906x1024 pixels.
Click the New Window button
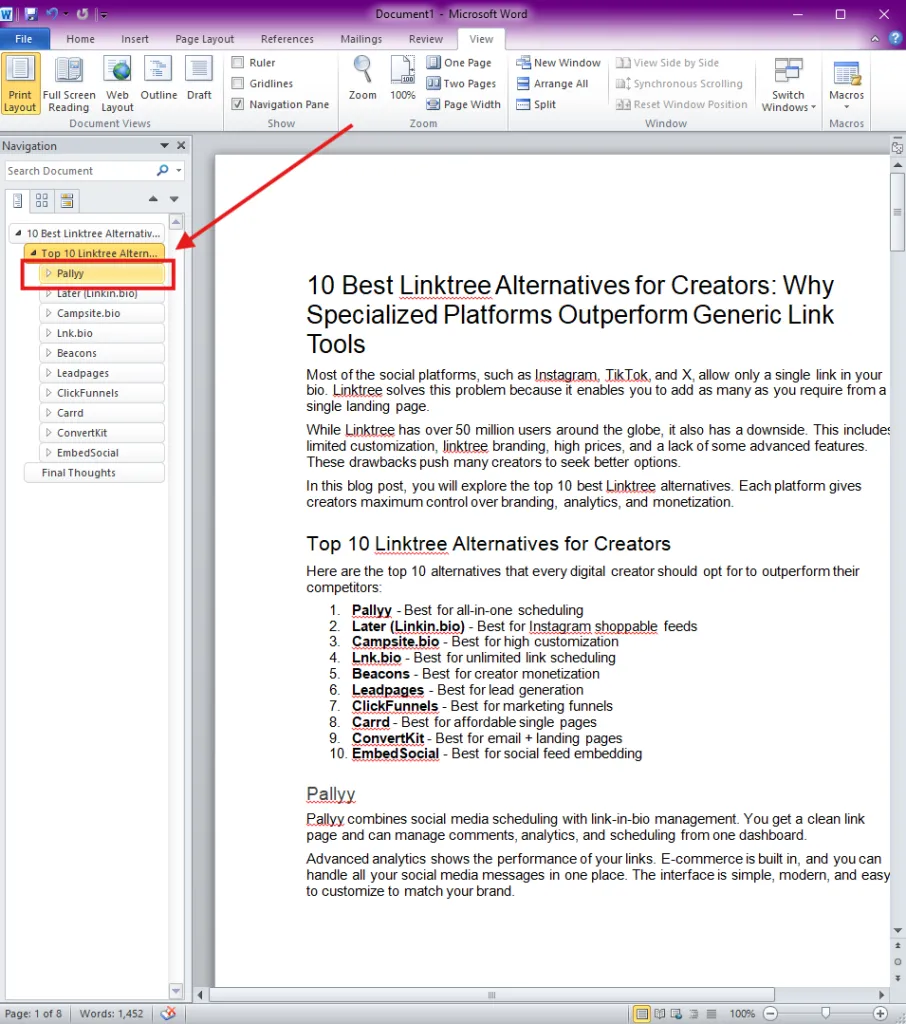tap(558, 63)
